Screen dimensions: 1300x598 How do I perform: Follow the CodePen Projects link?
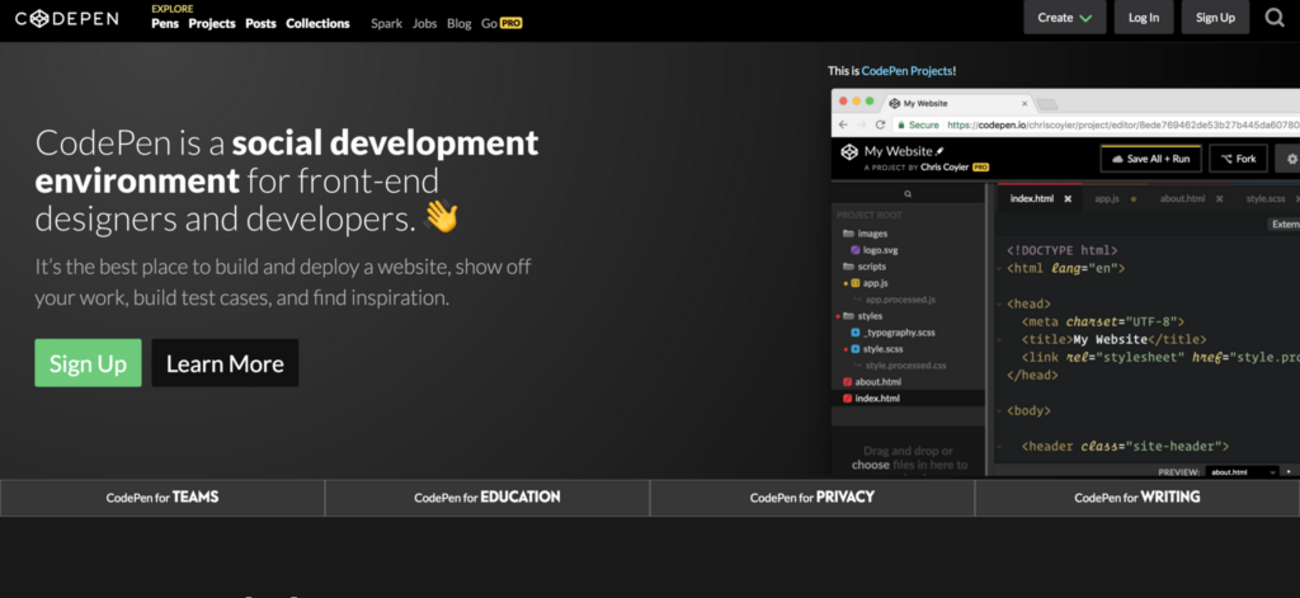click(x=907, y=71)
